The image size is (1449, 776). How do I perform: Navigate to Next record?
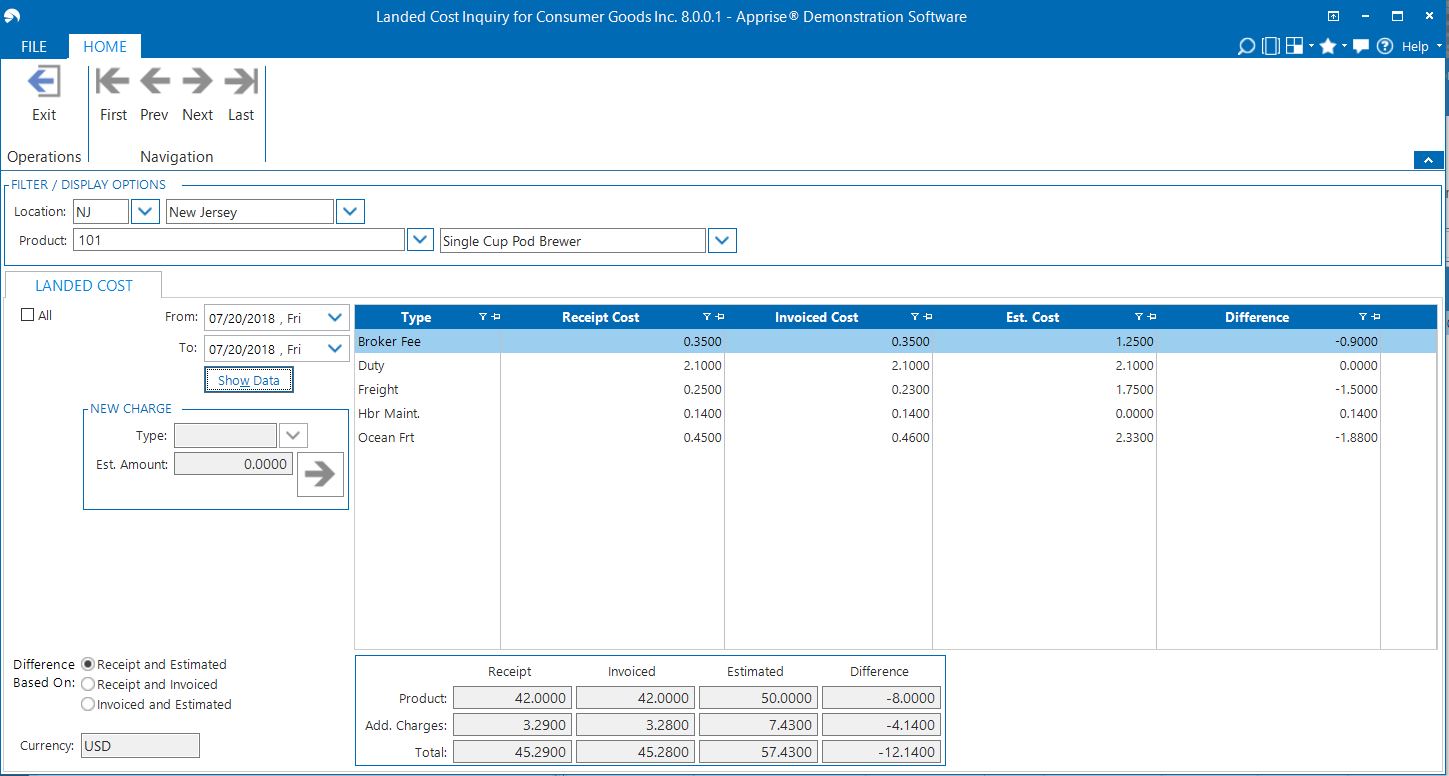(197, 82)
